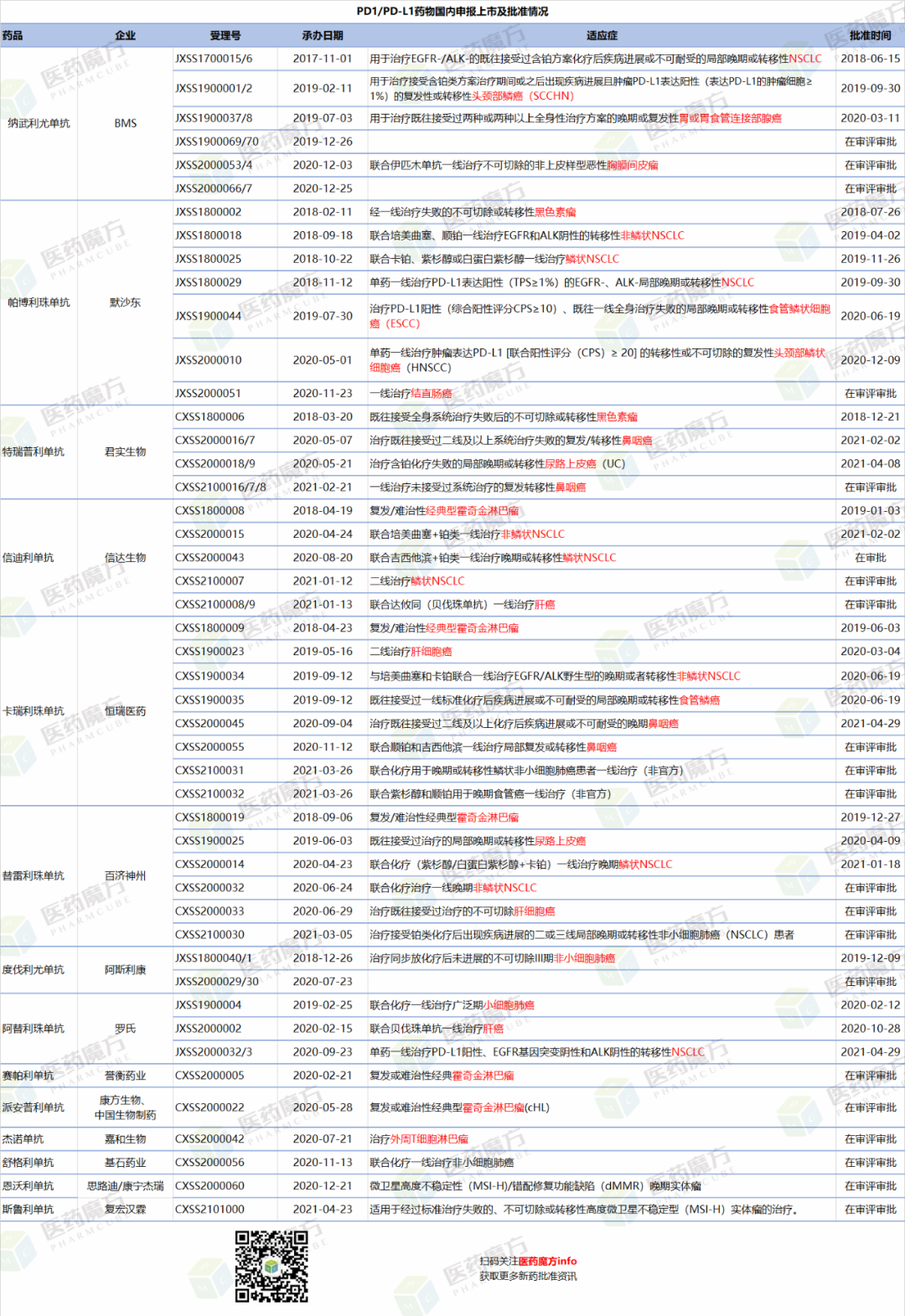Click the drug name '帕博利珠单抗'
Image resolution: width=905 pixels, height=1316 pixels.
(x=39, y=302)
